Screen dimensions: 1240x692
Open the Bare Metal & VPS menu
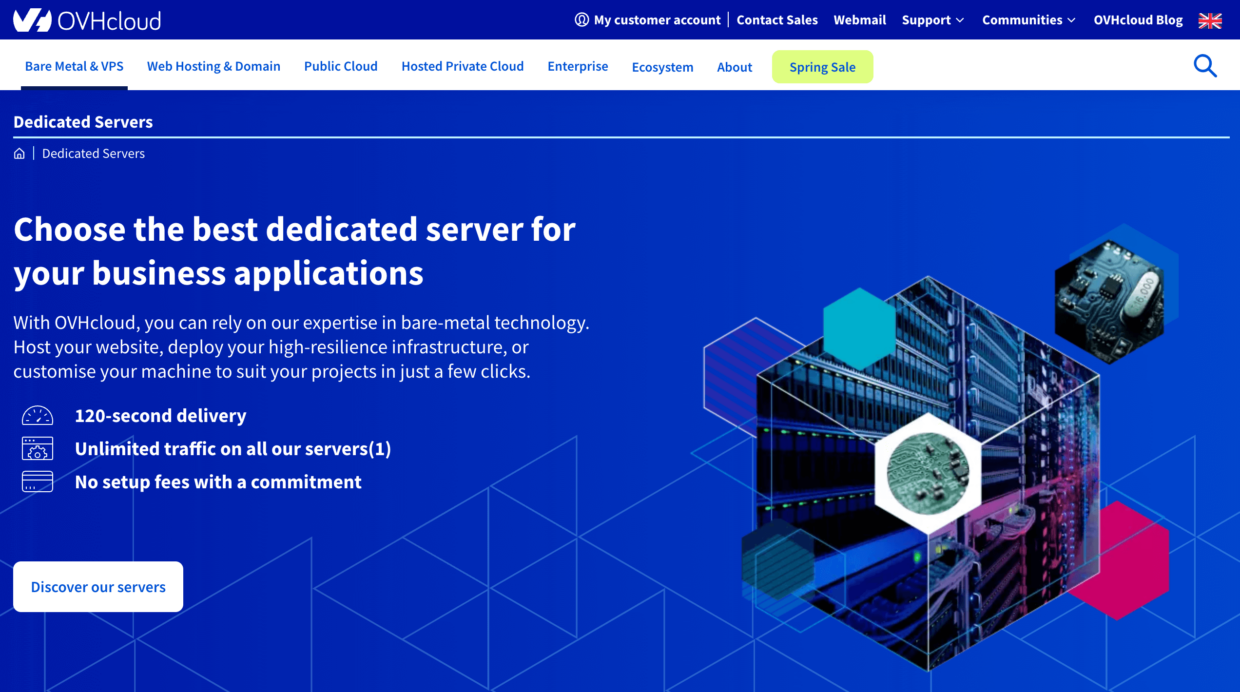74,66
